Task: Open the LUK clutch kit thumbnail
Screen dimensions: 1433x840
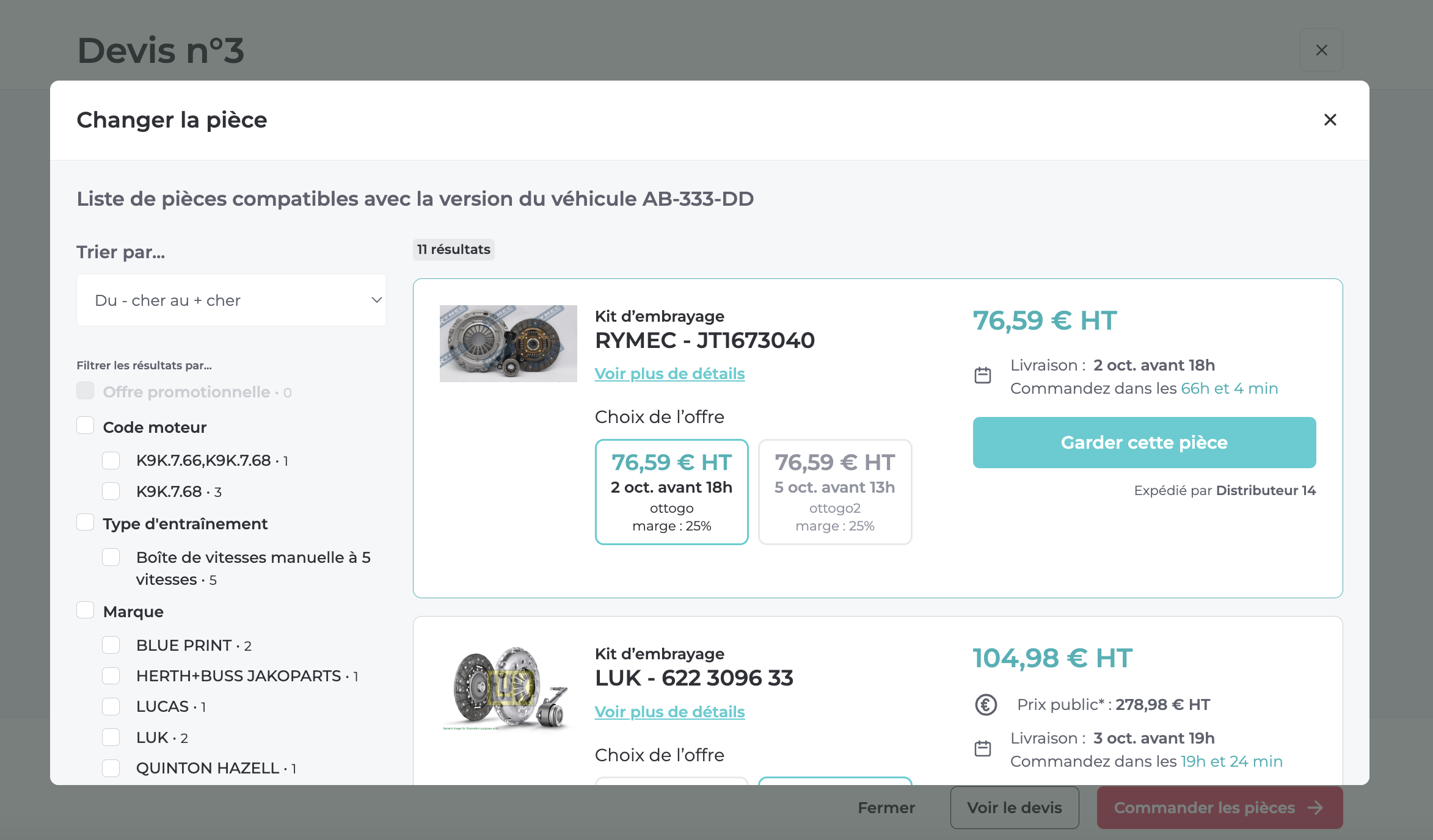Action: (x=508, y=687)
